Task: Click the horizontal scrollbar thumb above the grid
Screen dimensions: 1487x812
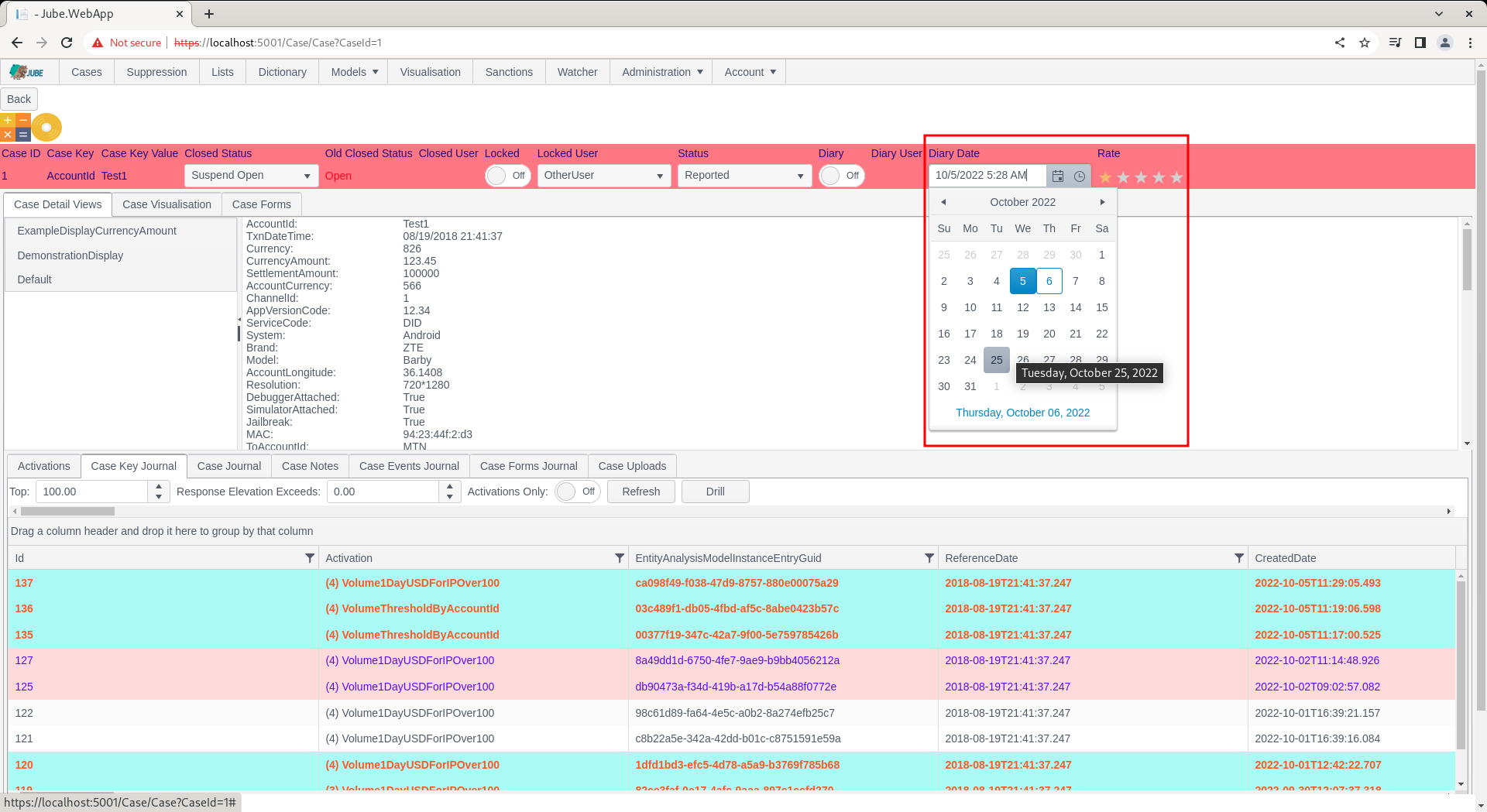Action: (x=68, y=512)
